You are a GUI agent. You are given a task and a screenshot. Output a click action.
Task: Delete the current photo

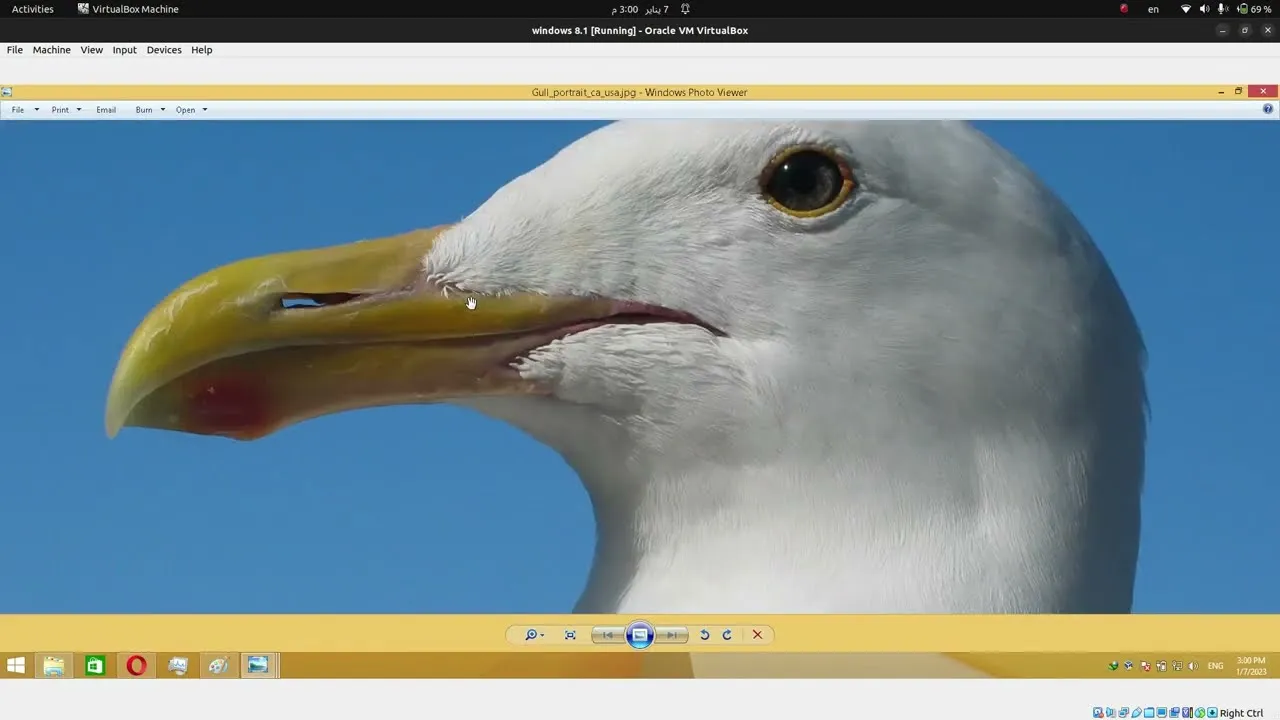point(757,635)
